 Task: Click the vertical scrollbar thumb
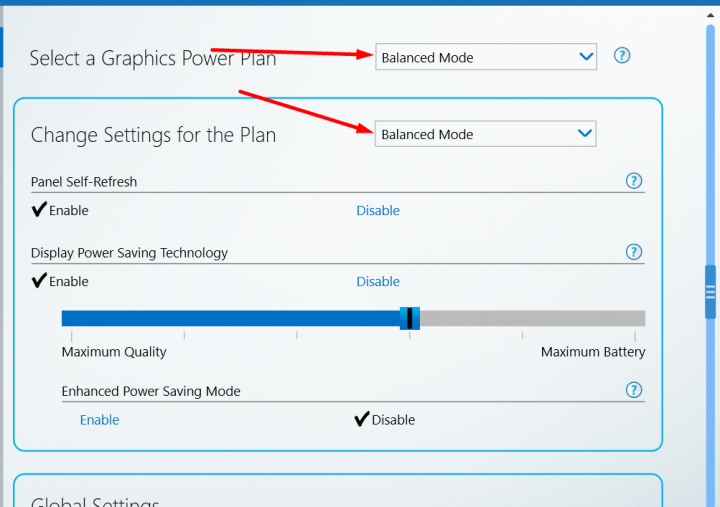[710, 292]
